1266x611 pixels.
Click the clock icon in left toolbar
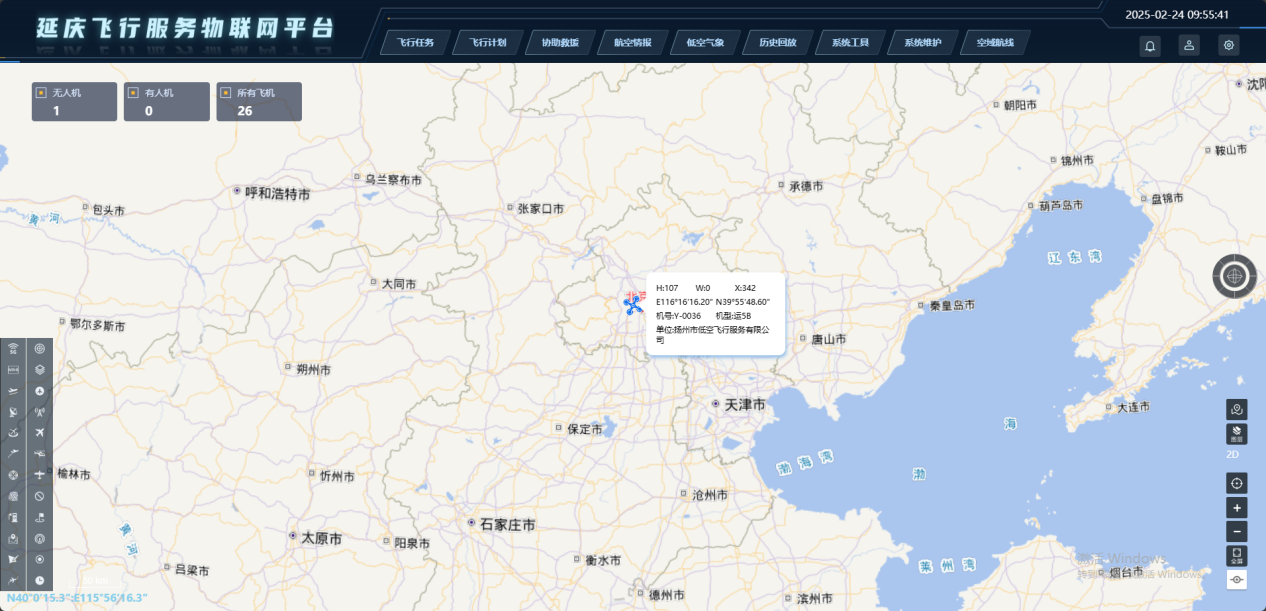pyautogui.click(x=40, y=580)
